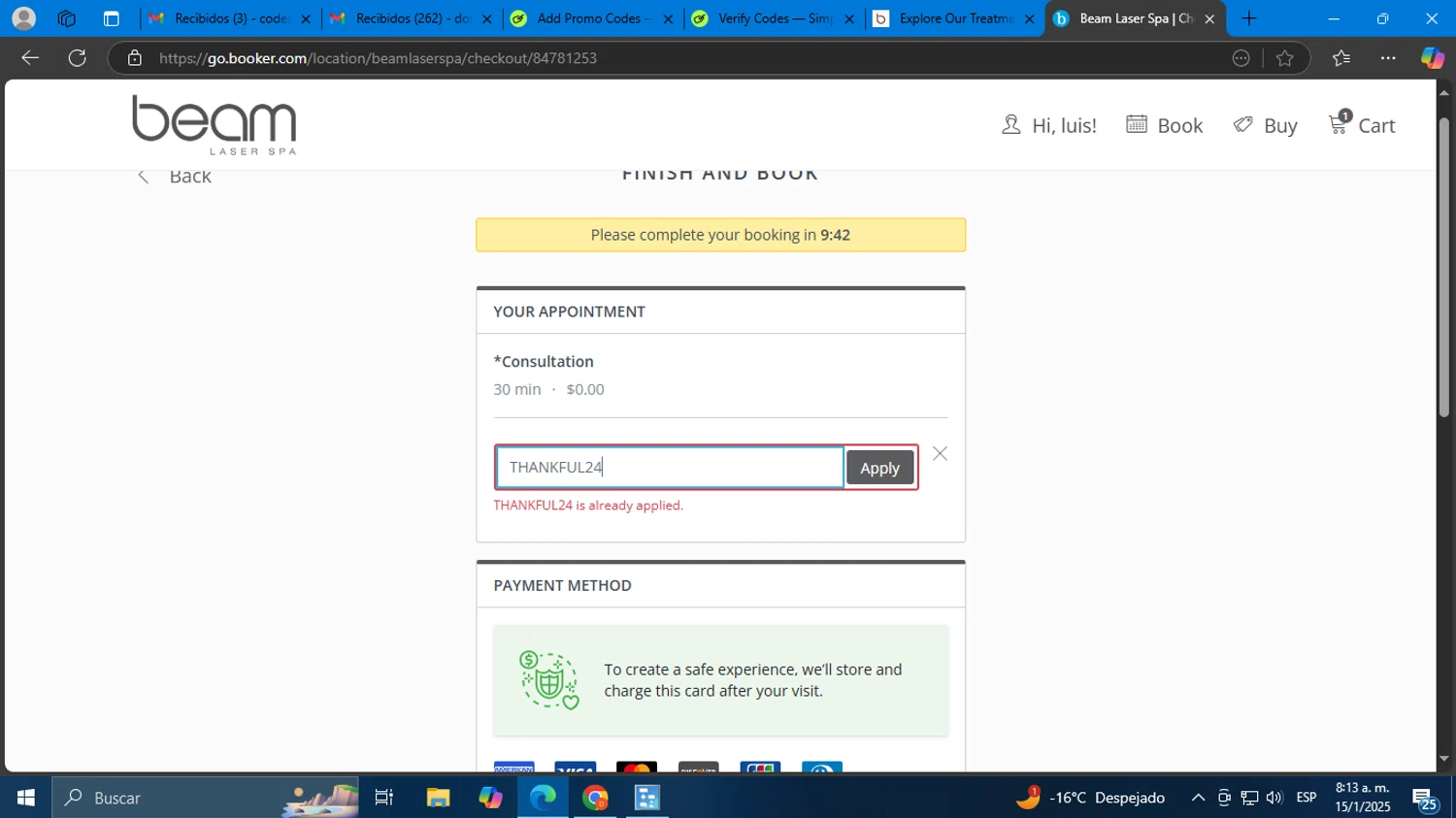This screenshot has width=1456, height=818.
Task: Click the 'YOUR APPOINTMENT' heading
Action: (569, 311)
